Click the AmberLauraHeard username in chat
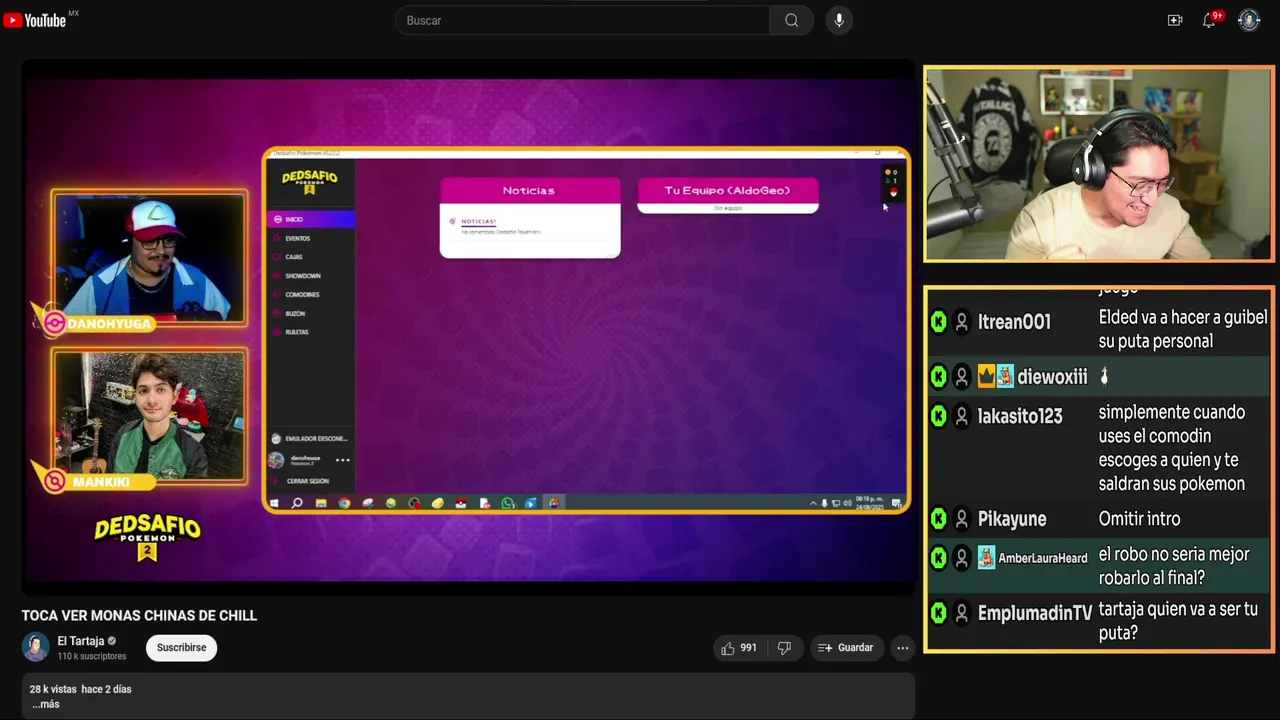Screen dimensions: 1280x720 click(1043, 558)
